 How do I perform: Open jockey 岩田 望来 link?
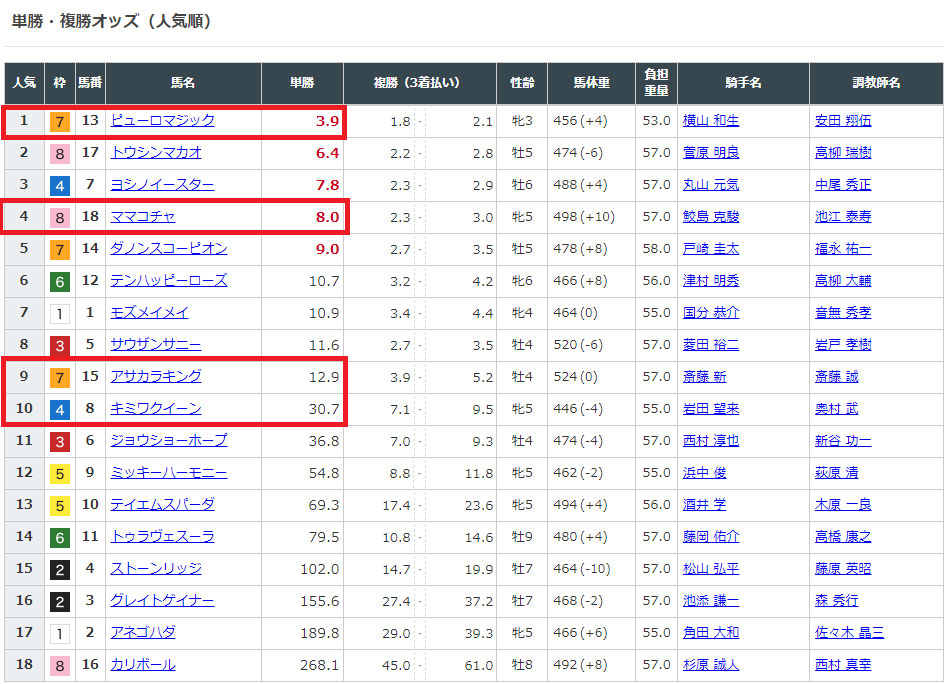(711, 409)
